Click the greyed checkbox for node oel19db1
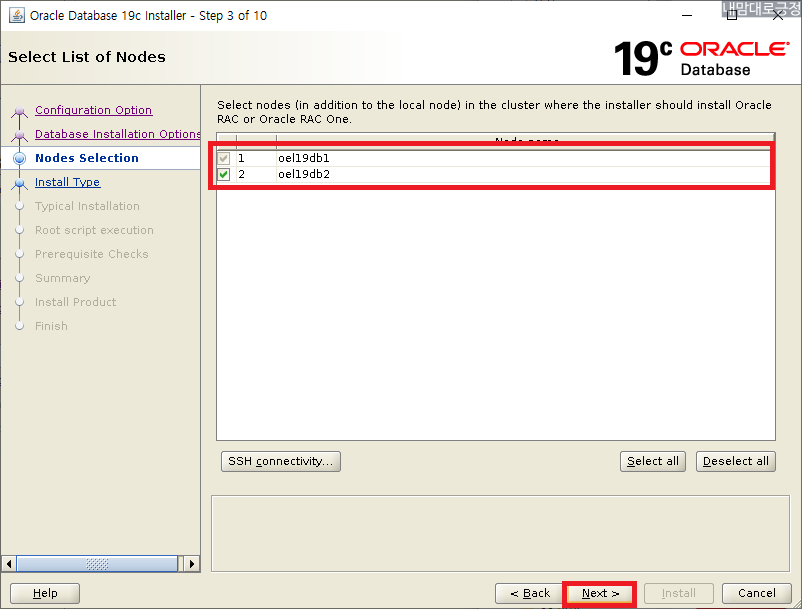The width and height of the screenshot is (802, 609). click(x=224, y=158)
